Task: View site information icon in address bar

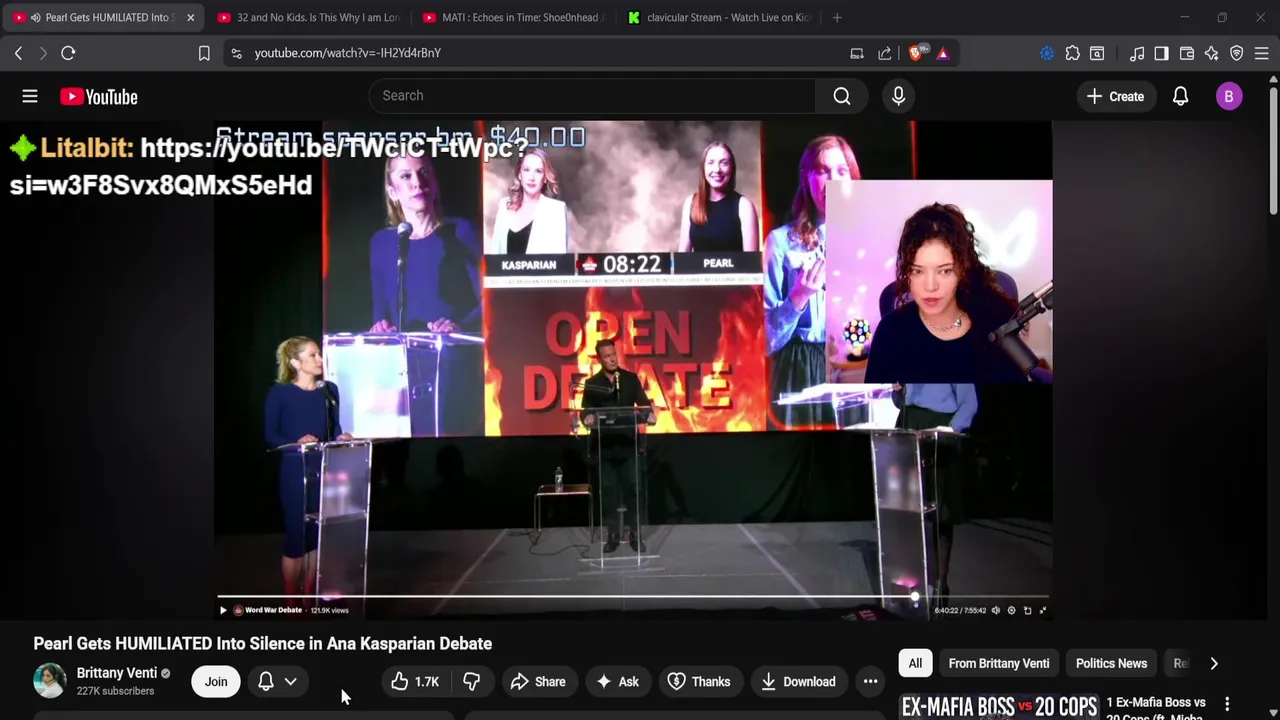Action: click(236, 53)
